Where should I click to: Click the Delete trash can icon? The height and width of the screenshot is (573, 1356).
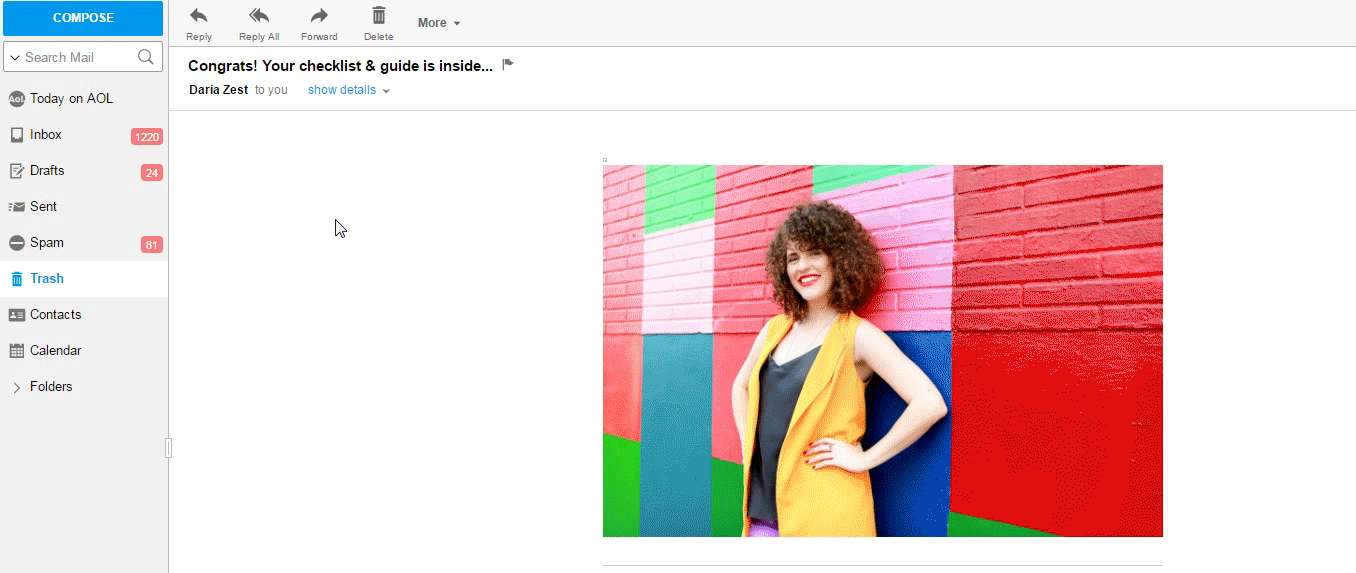tap(379, 15)
